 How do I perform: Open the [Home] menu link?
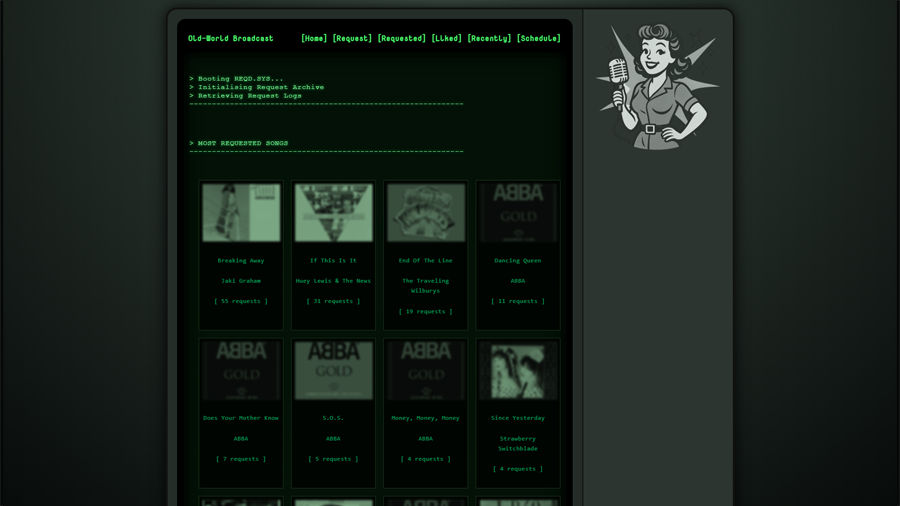pyautogui.click(x=314, y=38)
